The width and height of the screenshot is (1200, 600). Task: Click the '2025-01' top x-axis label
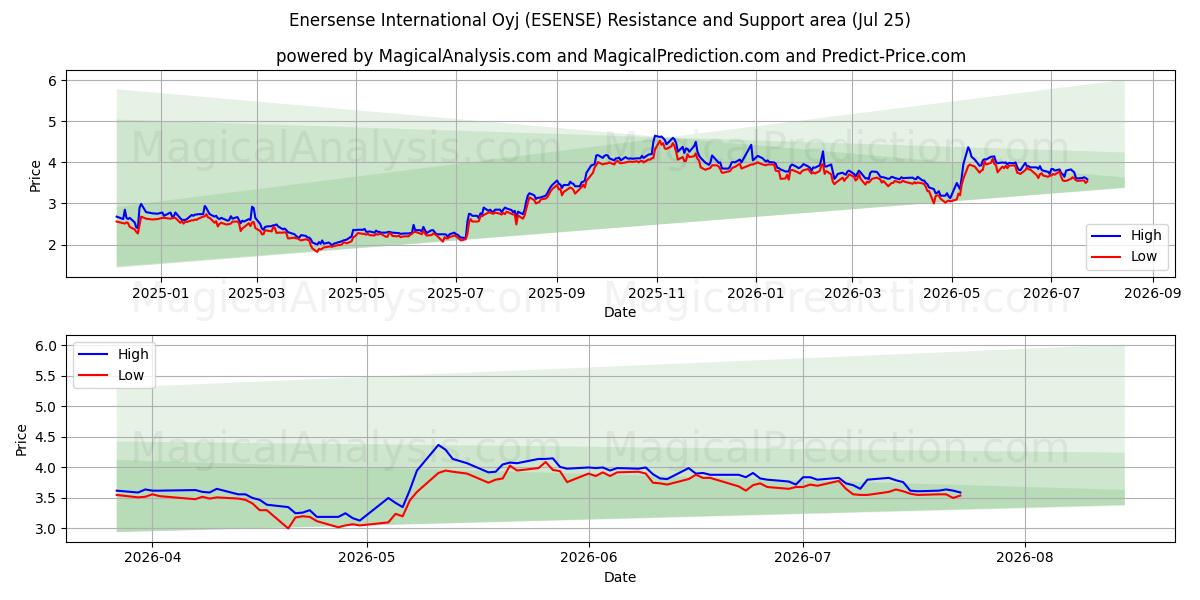click(160, 294)
